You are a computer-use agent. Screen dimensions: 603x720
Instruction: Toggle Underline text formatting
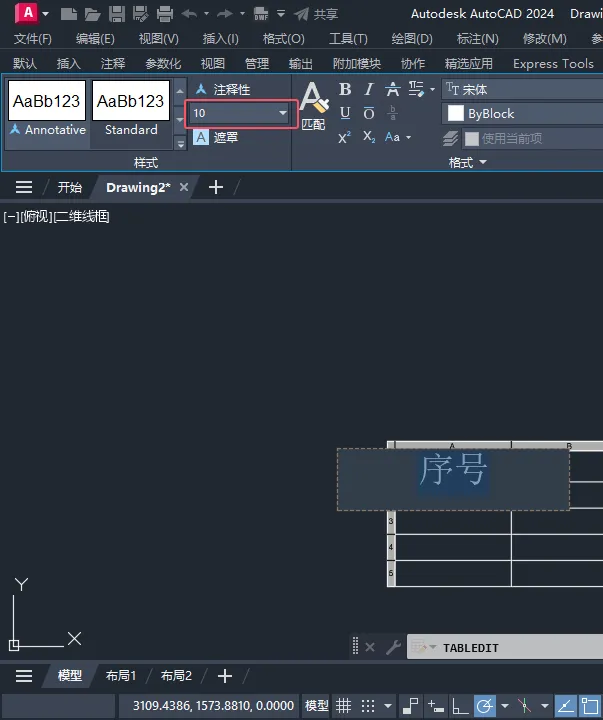click(x=345, y=113)
